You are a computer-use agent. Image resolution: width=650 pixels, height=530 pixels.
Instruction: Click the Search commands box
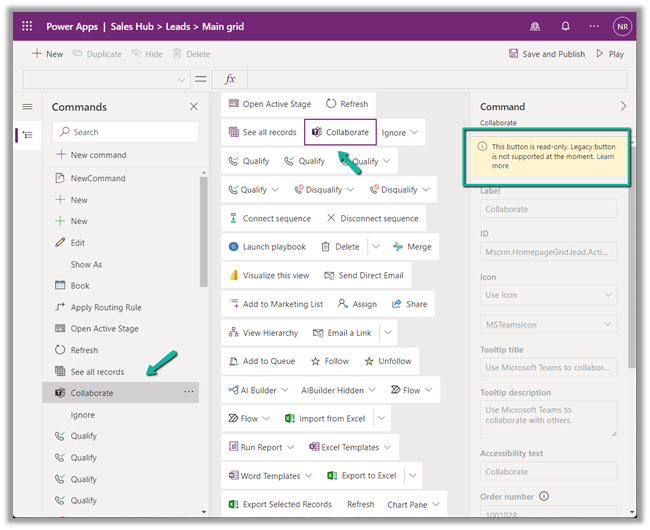click(x=125, y=132)
